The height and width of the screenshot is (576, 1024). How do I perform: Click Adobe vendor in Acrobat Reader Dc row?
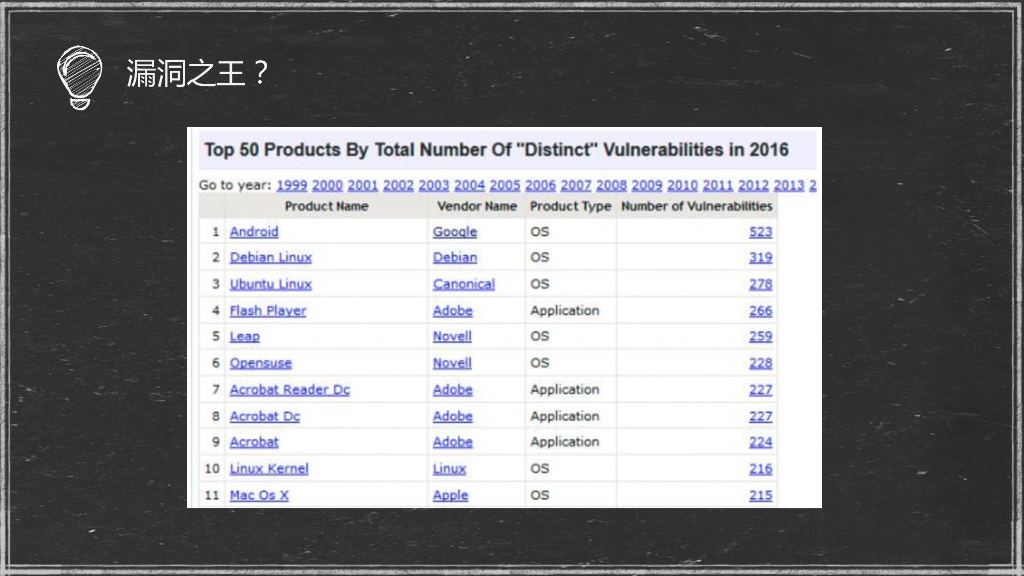[453, 390]
